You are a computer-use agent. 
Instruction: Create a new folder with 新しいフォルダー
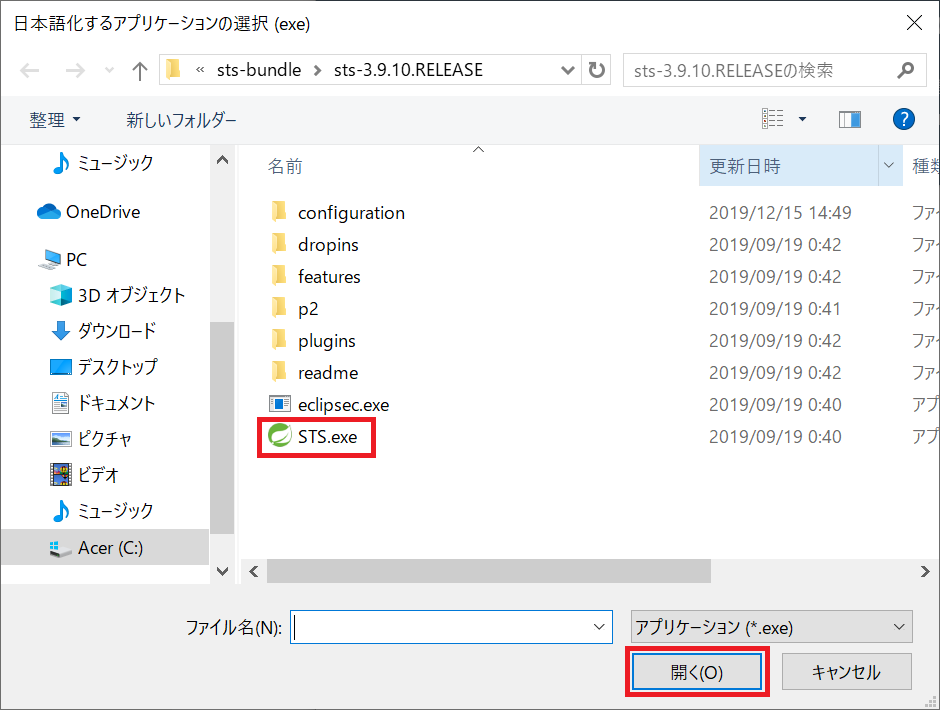click(x=181, y=120)
